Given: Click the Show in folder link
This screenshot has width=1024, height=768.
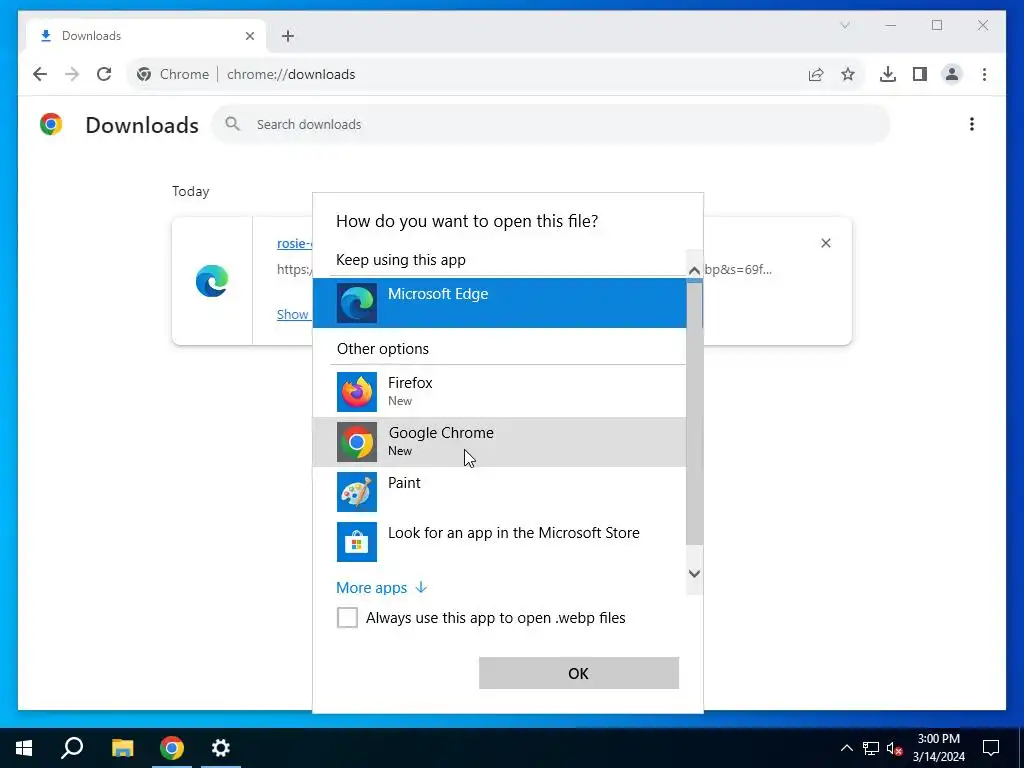Looking at the screenshot, I should click(x=293, y=314).
